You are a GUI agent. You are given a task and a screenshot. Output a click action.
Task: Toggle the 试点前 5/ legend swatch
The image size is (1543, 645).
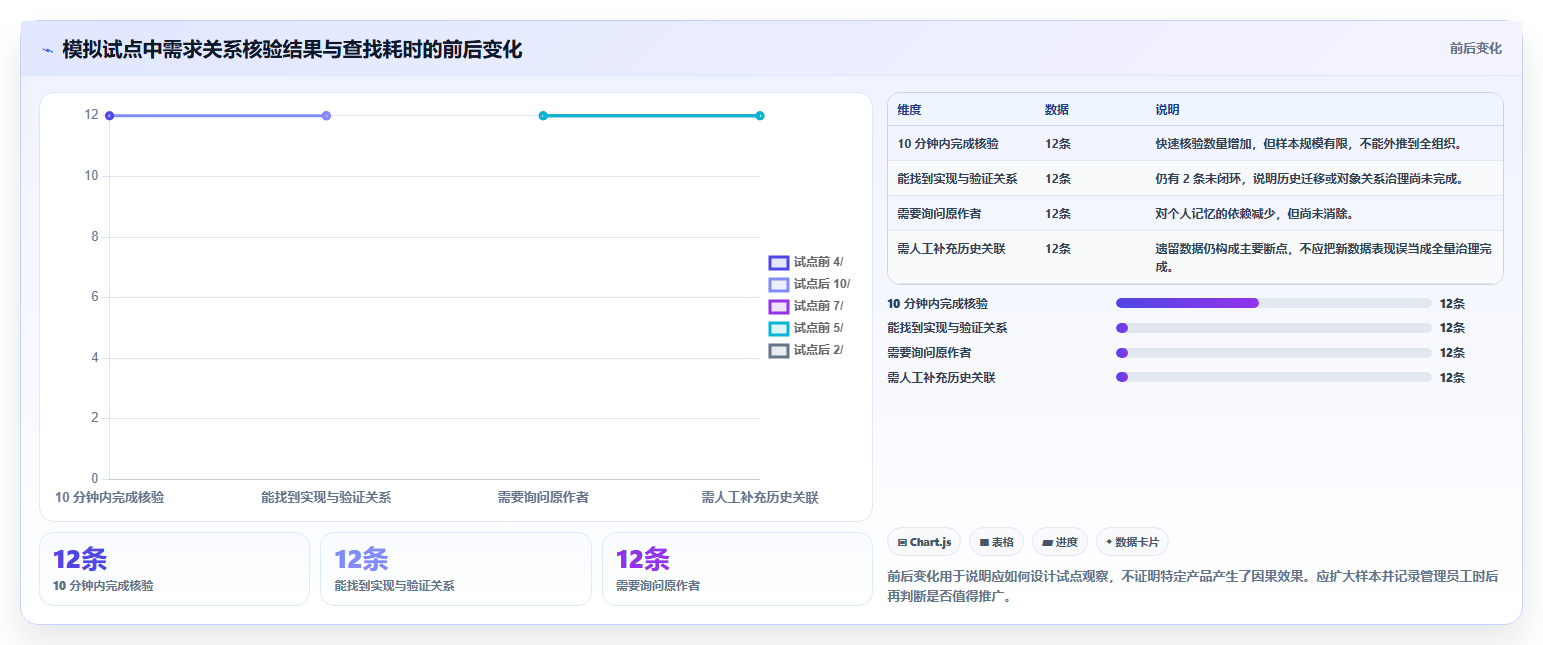coord(779,328)
